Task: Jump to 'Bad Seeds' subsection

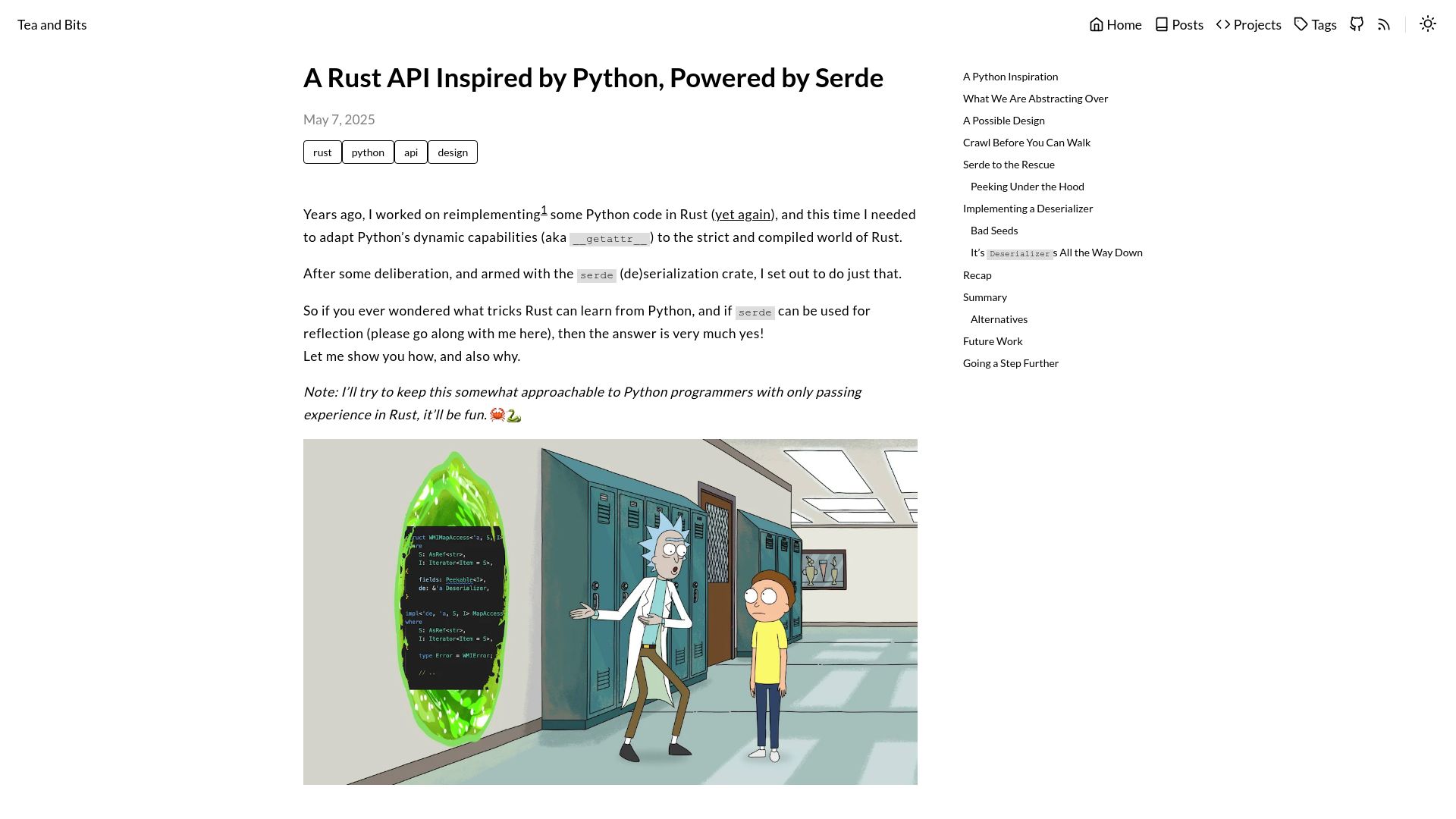Action: (994, 231)
